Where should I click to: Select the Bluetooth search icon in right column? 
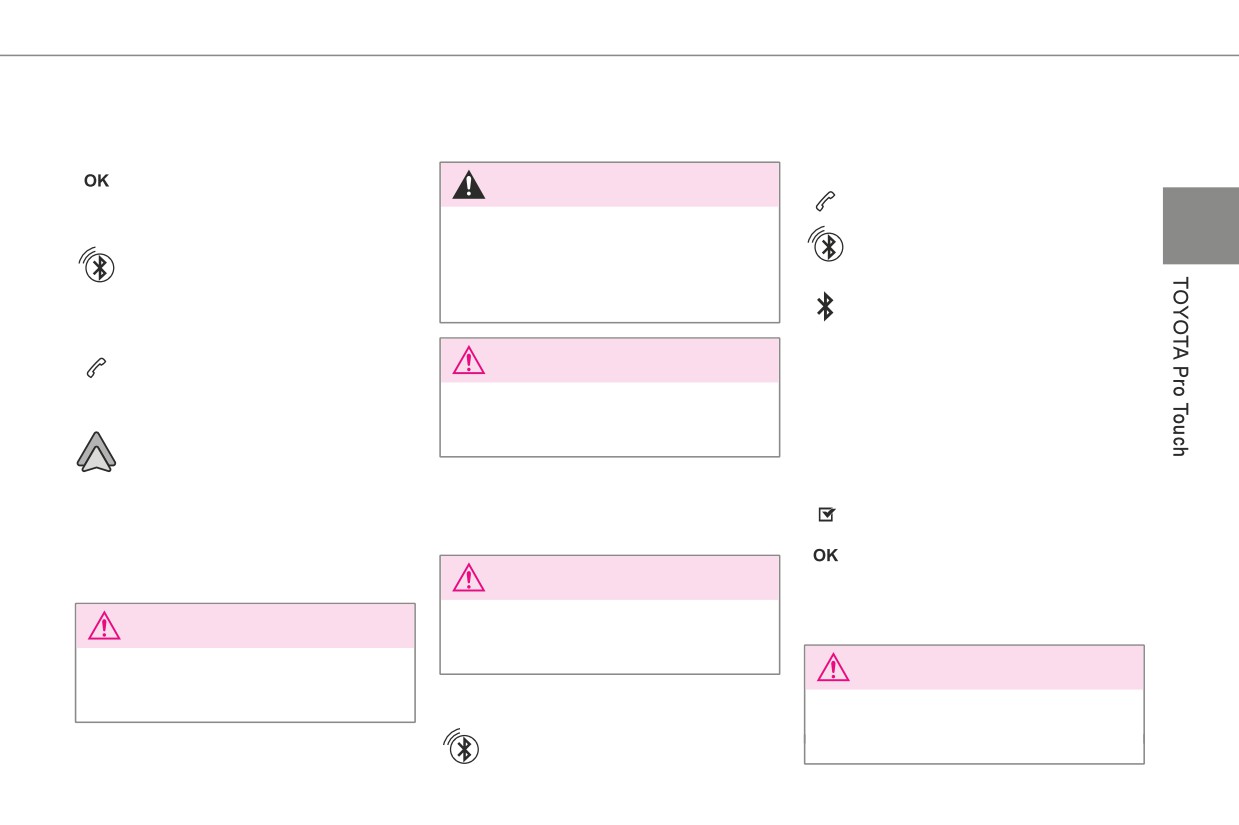tap(826, 245)
